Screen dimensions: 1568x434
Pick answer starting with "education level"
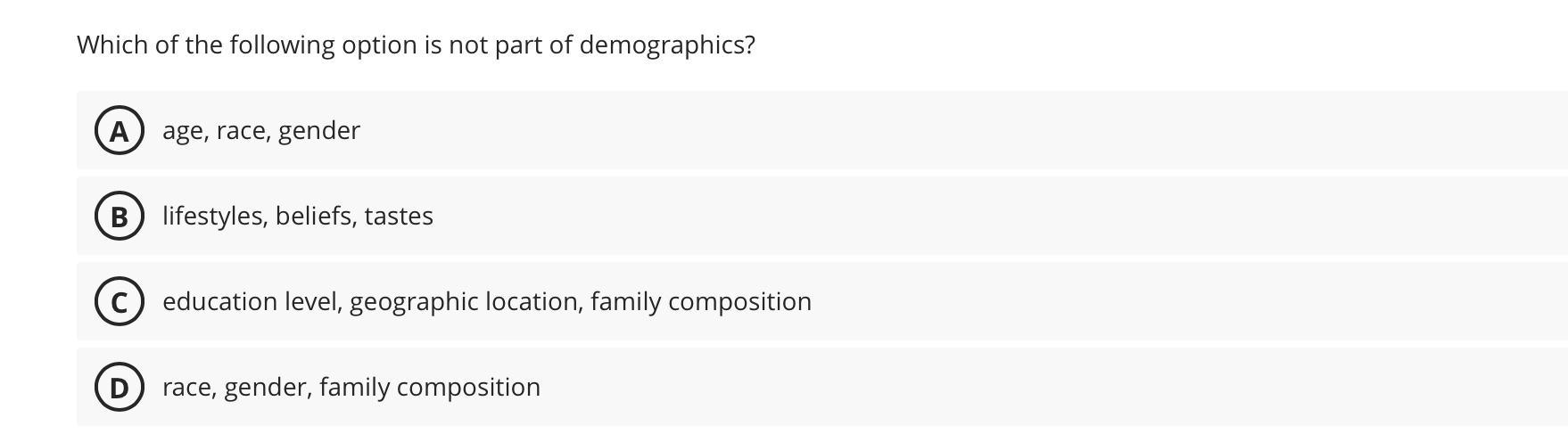[x=821, y=301]
